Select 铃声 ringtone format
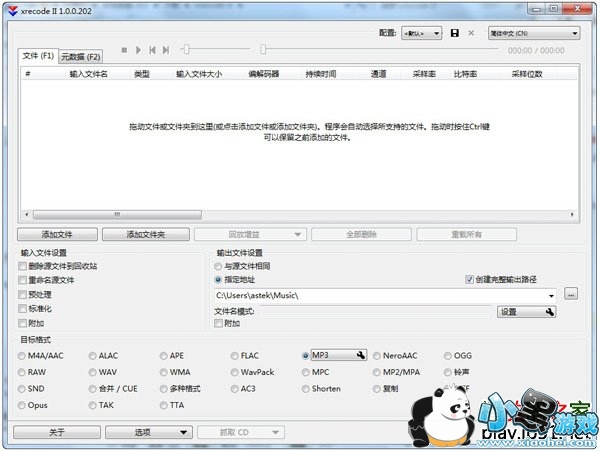The width and height of the screenshot is (600, 451). click(x=447, y=372)
